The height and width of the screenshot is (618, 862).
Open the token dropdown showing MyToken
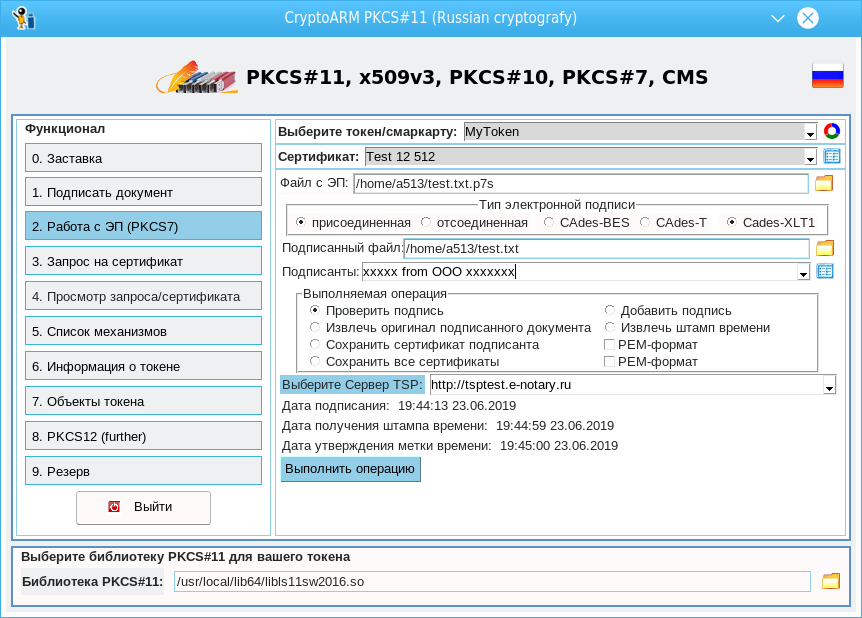tap(810, 133)
